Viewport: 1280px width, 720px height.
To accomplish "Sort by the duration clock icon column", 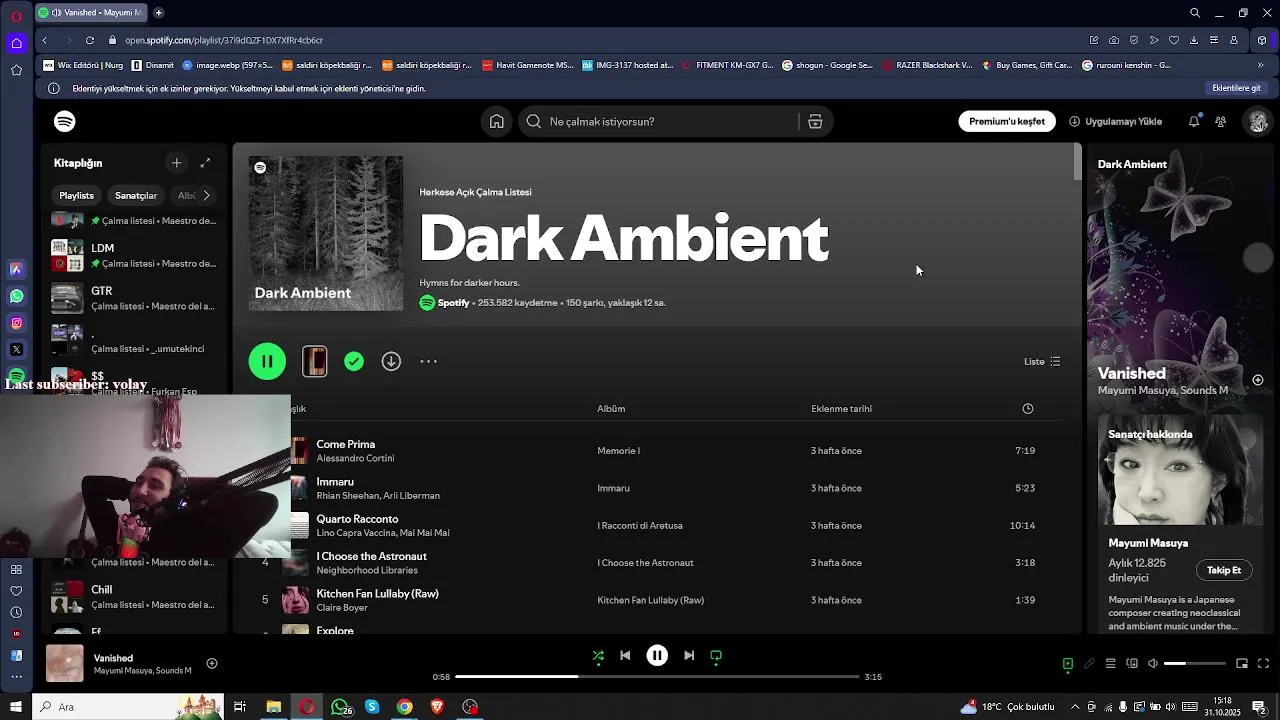I will [x=1028, y=408].
